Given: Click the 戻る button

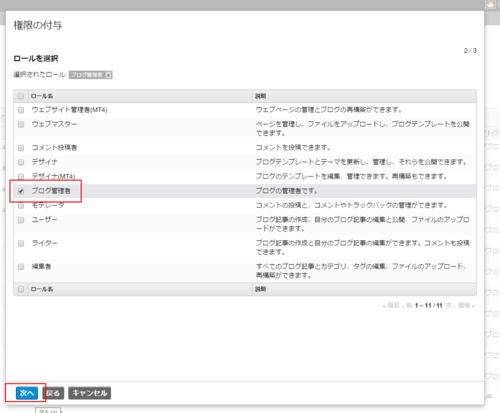Looking at the screenshot, I should [53, 393].
